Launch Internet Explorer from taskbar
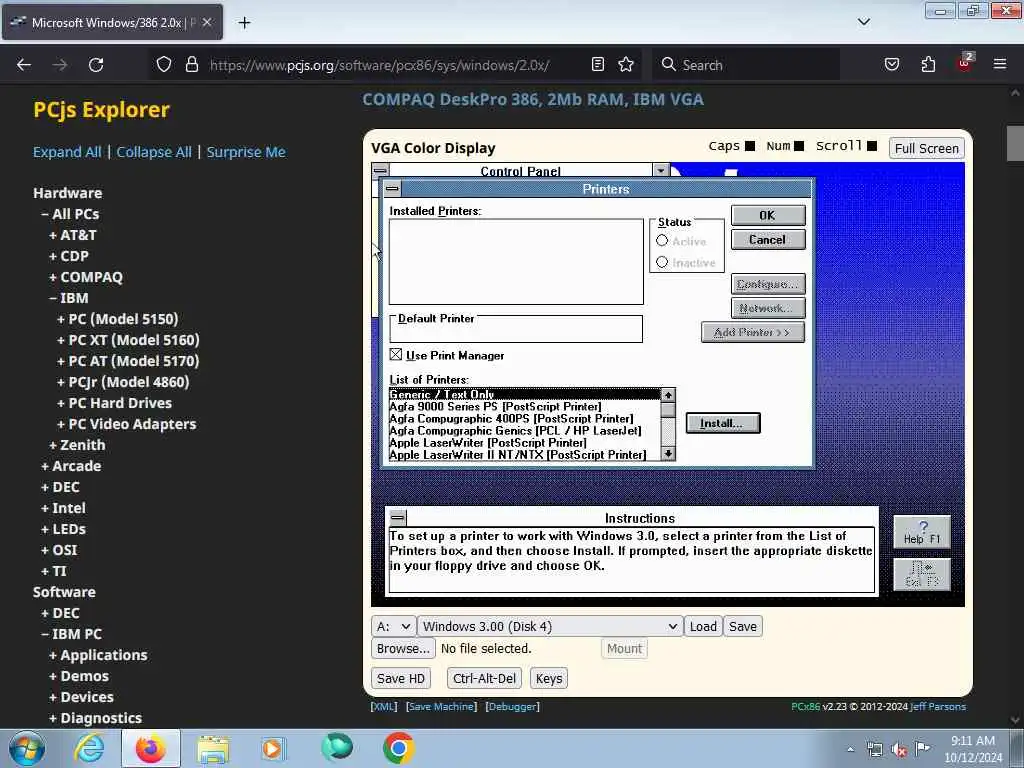Viewport: 1024px width, 768px height. click(x=89, y=748)
